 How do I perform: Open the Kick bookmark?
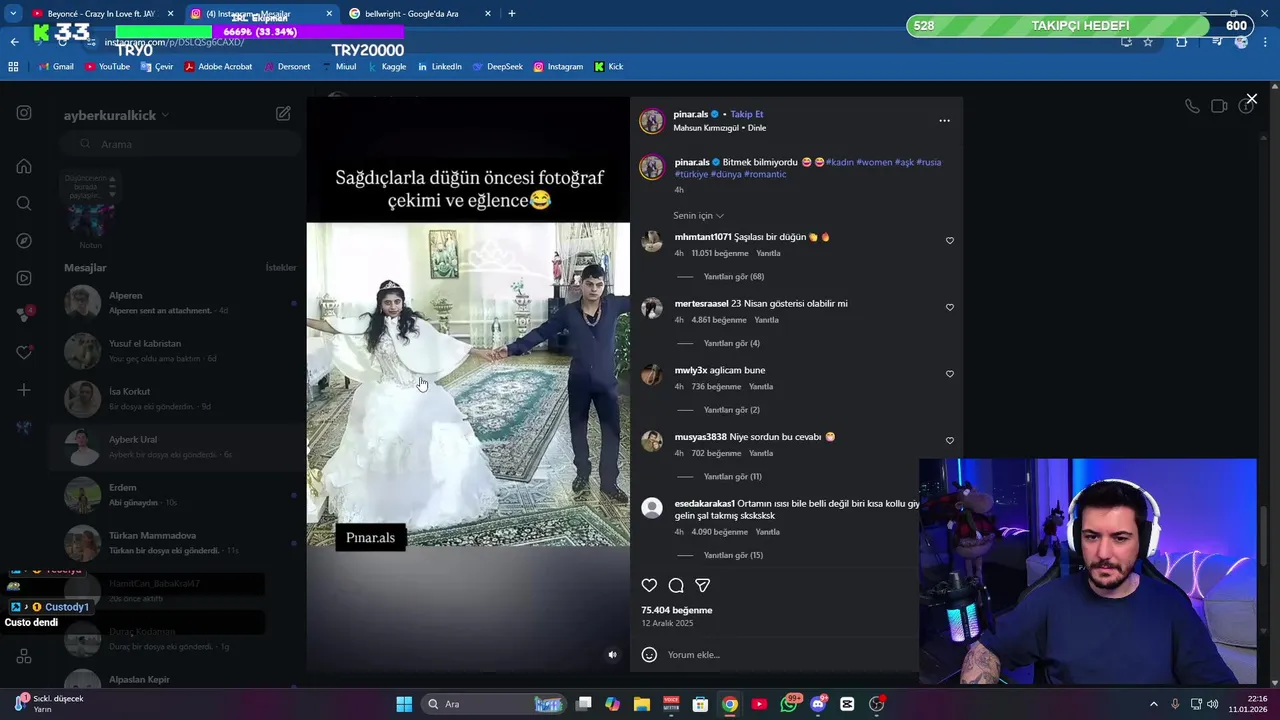point(609,67)
